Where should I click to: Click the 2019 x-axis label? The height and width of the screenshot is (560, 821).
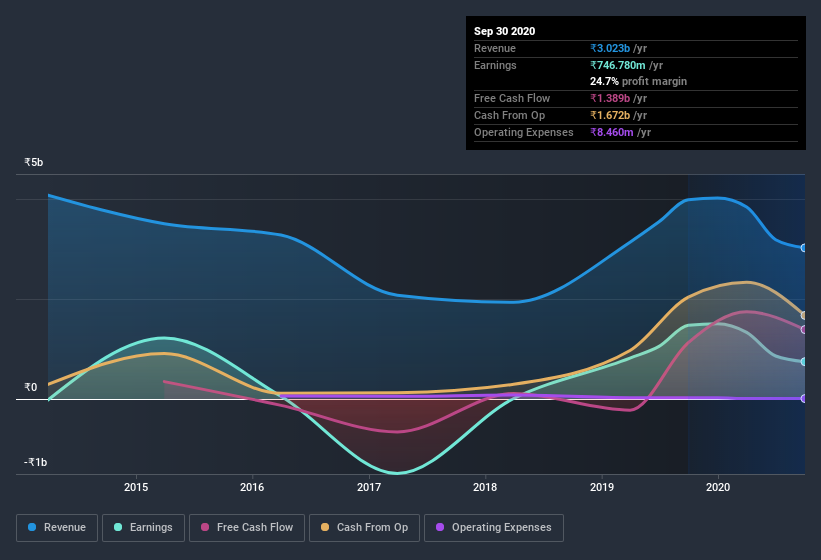point(602,487)
